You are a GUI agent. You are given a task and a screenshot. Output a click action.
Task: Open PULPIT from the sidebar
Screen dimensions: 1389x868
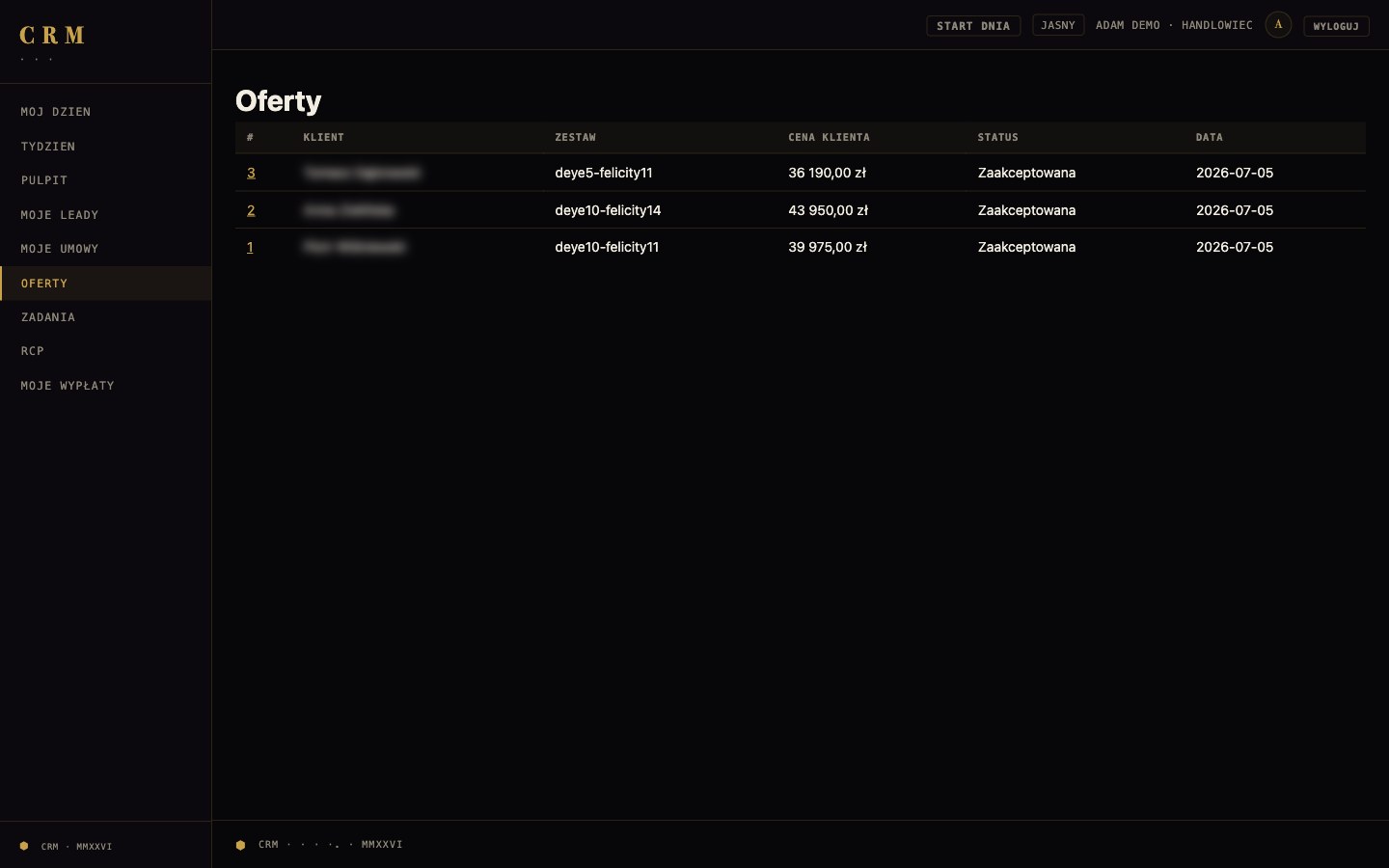[106, 180]
